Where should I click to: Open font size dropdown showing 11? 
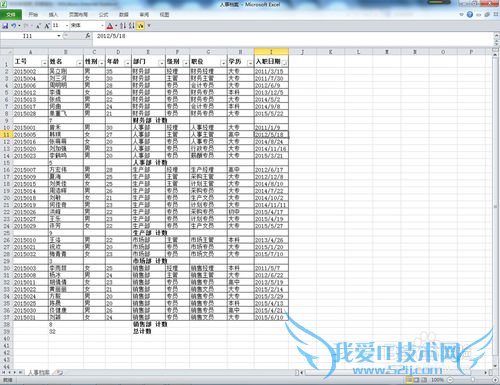(67, 26)
